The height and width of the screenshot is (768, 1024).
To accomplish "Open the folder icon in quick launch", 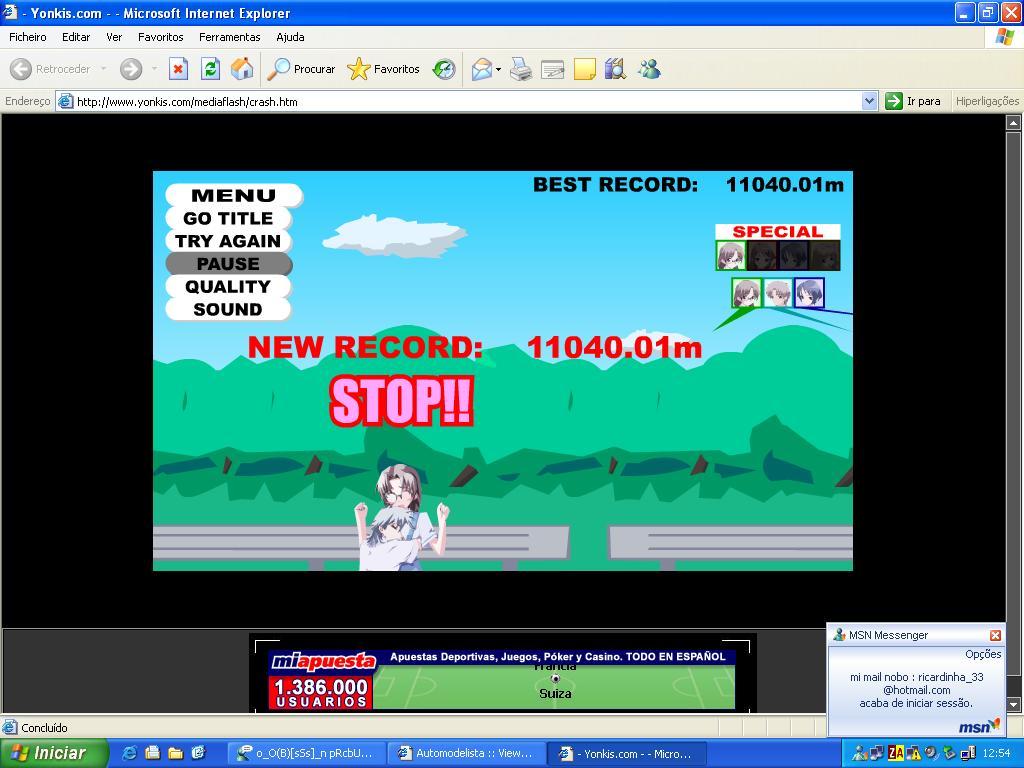I will tap(175, 753).
